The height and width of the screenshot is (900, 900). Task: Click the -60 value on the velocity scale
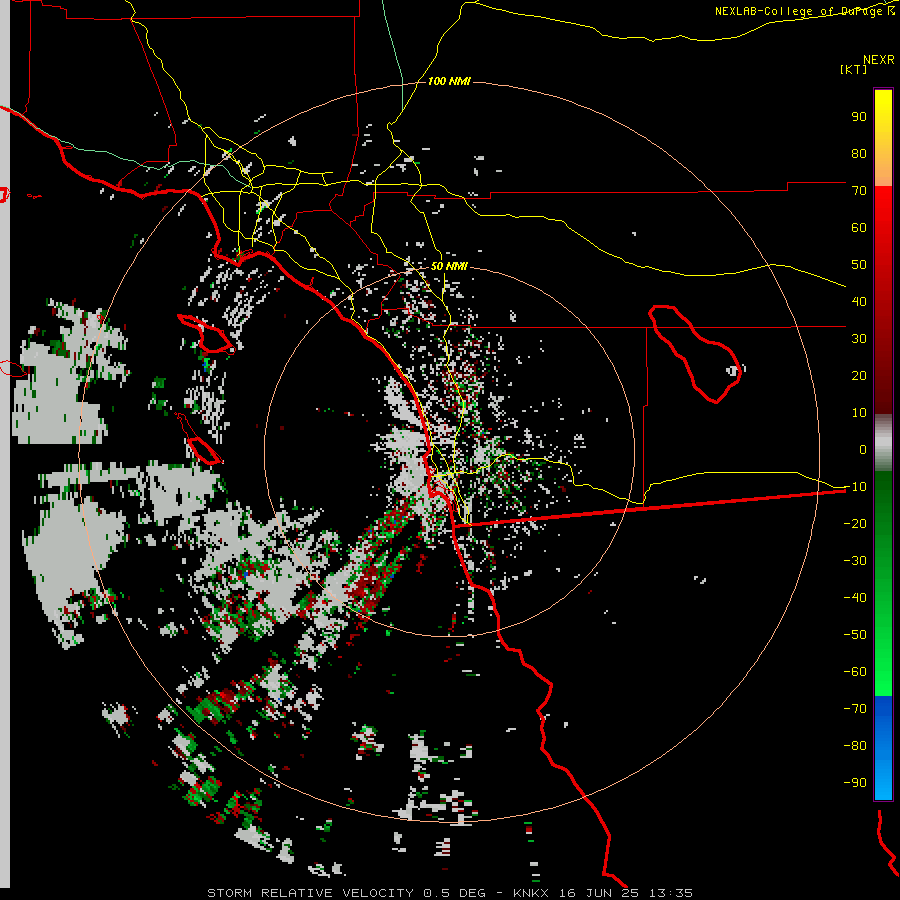[855, 672]
